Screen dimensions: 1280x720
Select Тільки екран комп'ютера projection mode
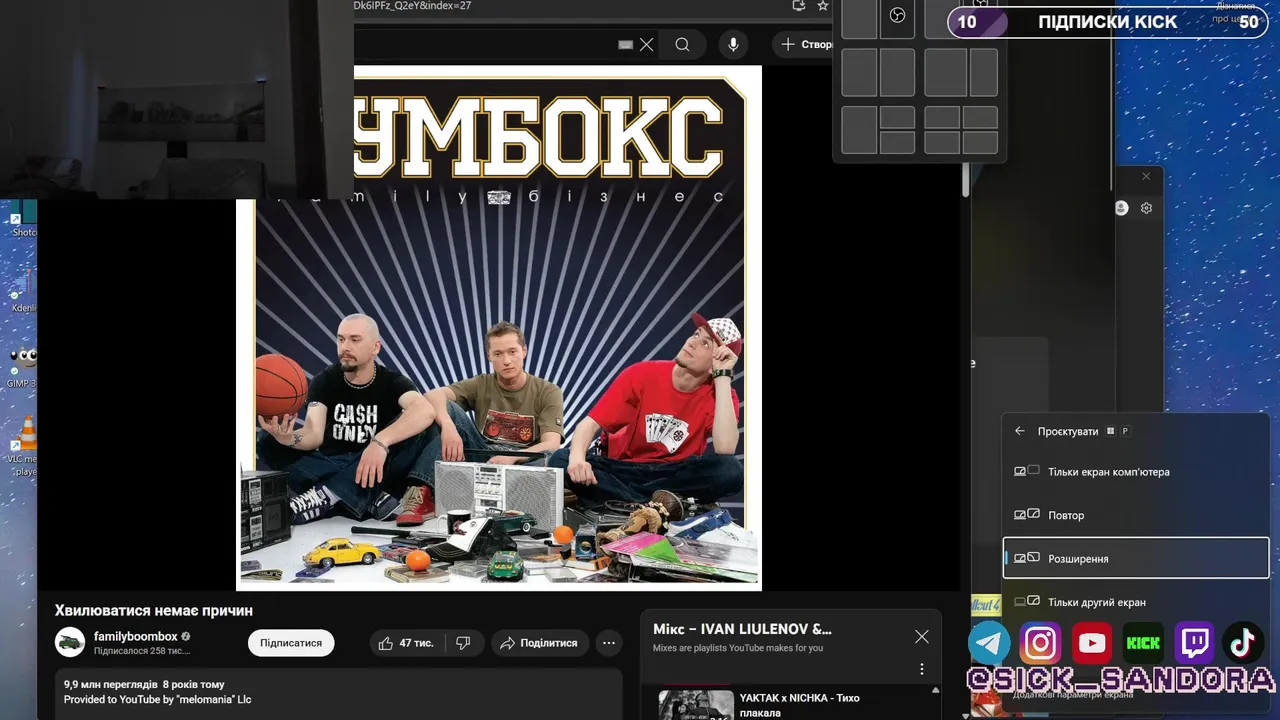(1136, 471)
